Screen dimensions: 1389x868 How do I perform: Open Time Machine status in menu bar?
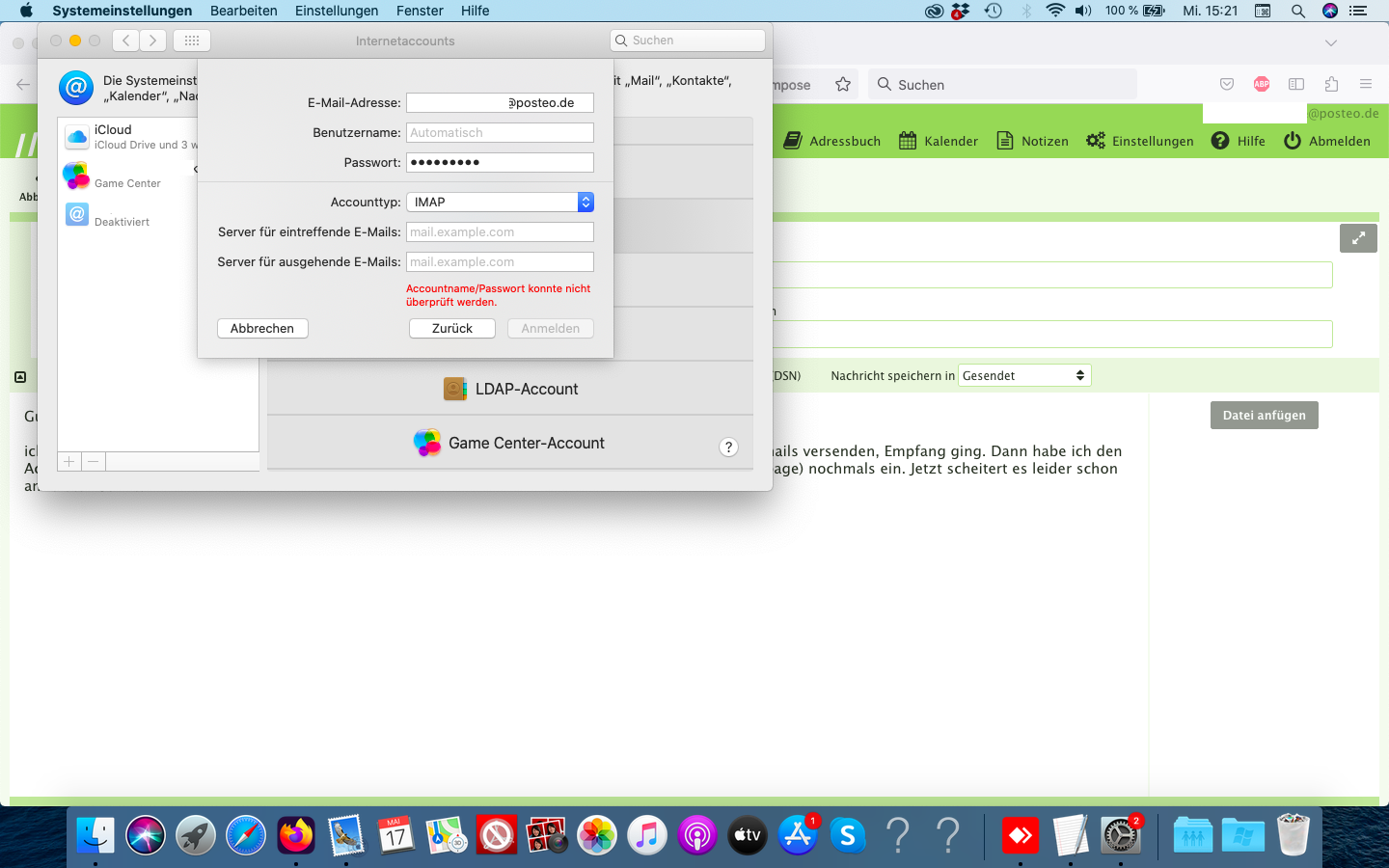coord(994,11)
